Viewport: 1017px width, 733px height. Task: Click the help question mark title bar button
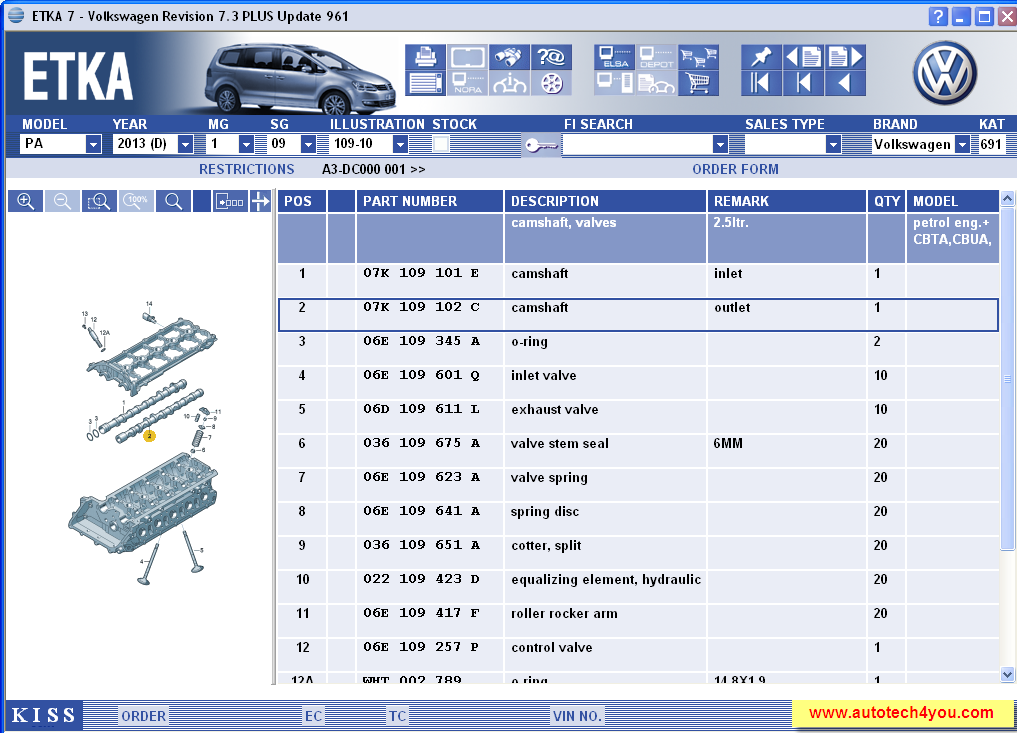tap(938, 17)
